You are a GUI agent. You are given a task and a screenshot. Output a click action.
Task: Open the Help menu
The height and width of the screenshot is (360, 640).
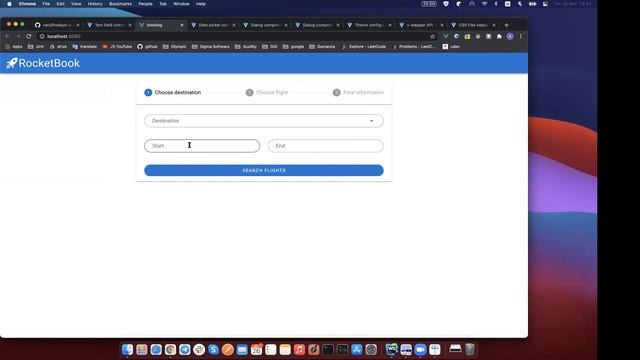coord(200,4)
